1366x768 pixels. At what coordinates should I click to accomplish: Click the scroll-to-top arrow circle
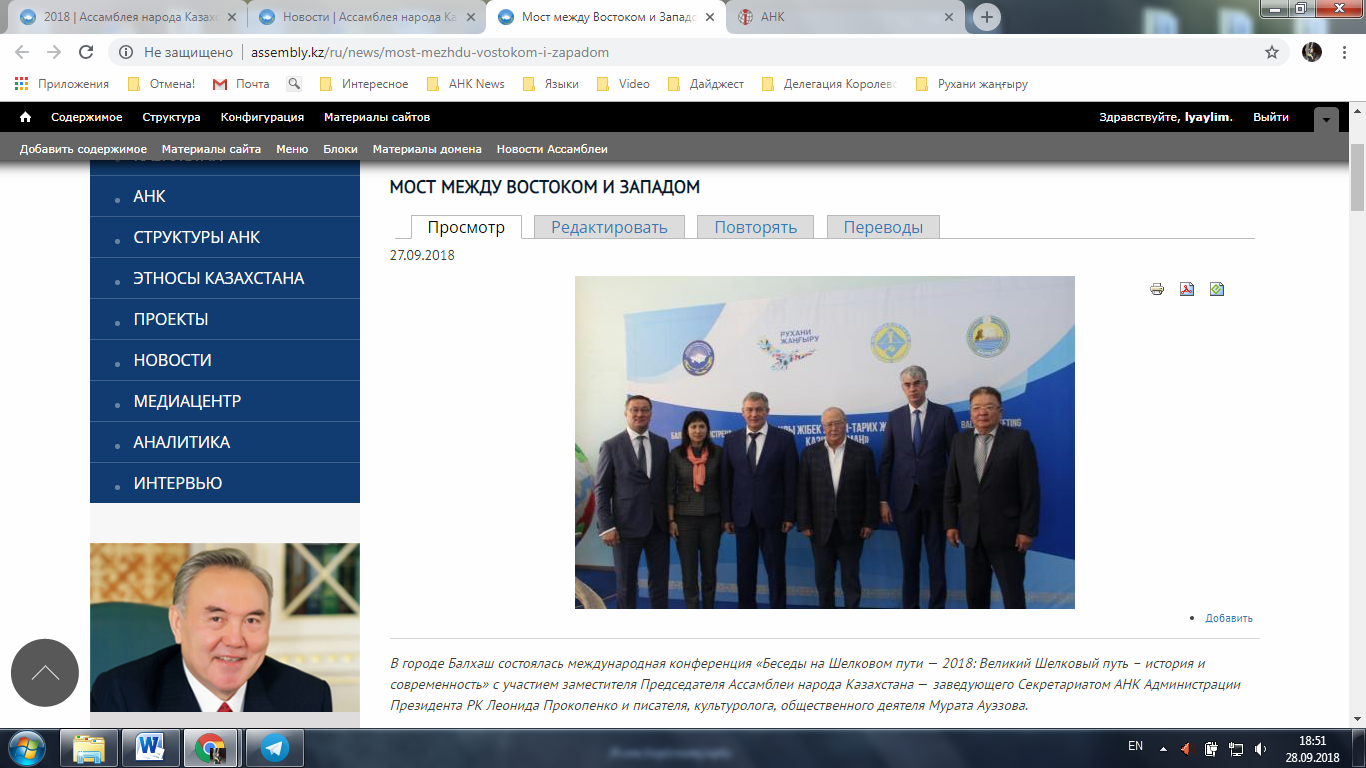tap(45, 673)
